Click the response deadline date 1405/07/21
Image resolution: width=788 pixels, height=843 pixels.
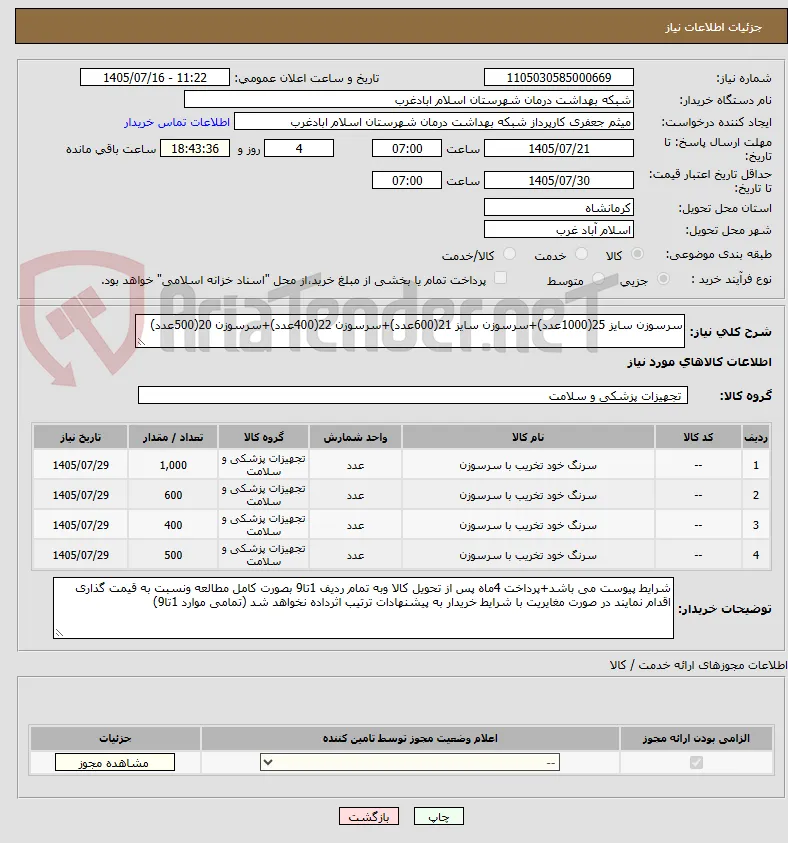tap(558, 148)
